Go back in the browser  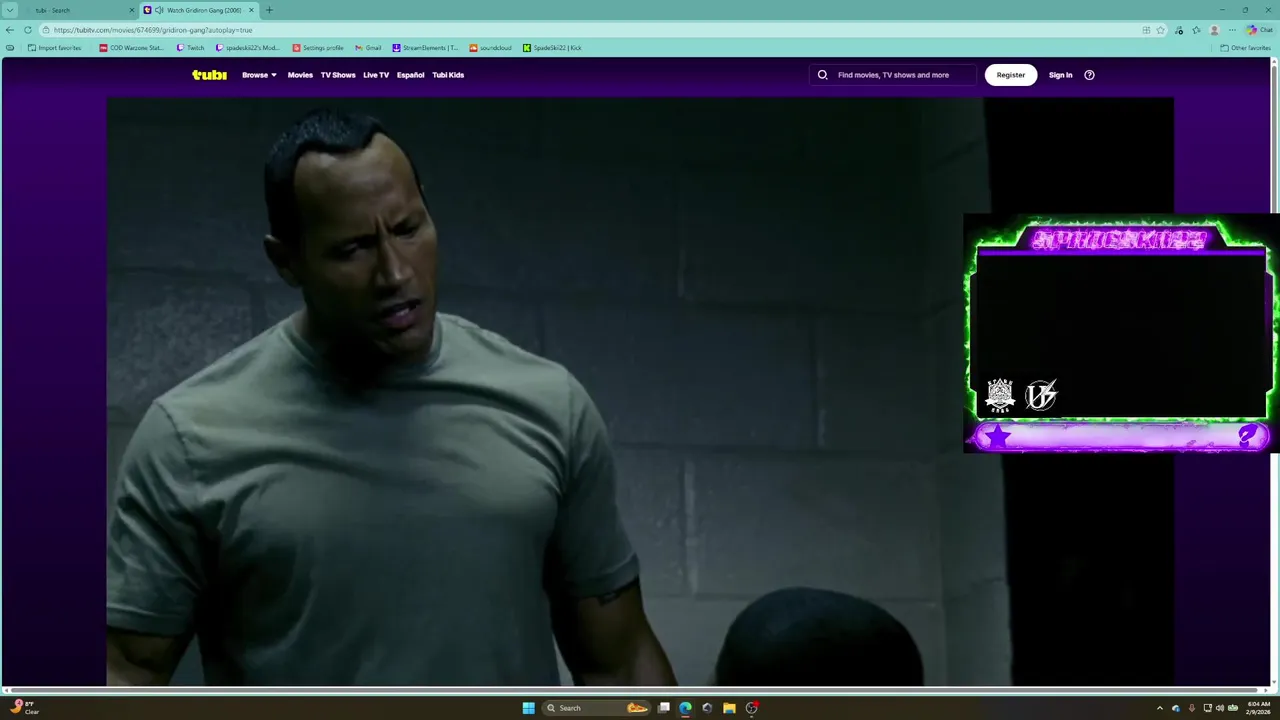10,30
